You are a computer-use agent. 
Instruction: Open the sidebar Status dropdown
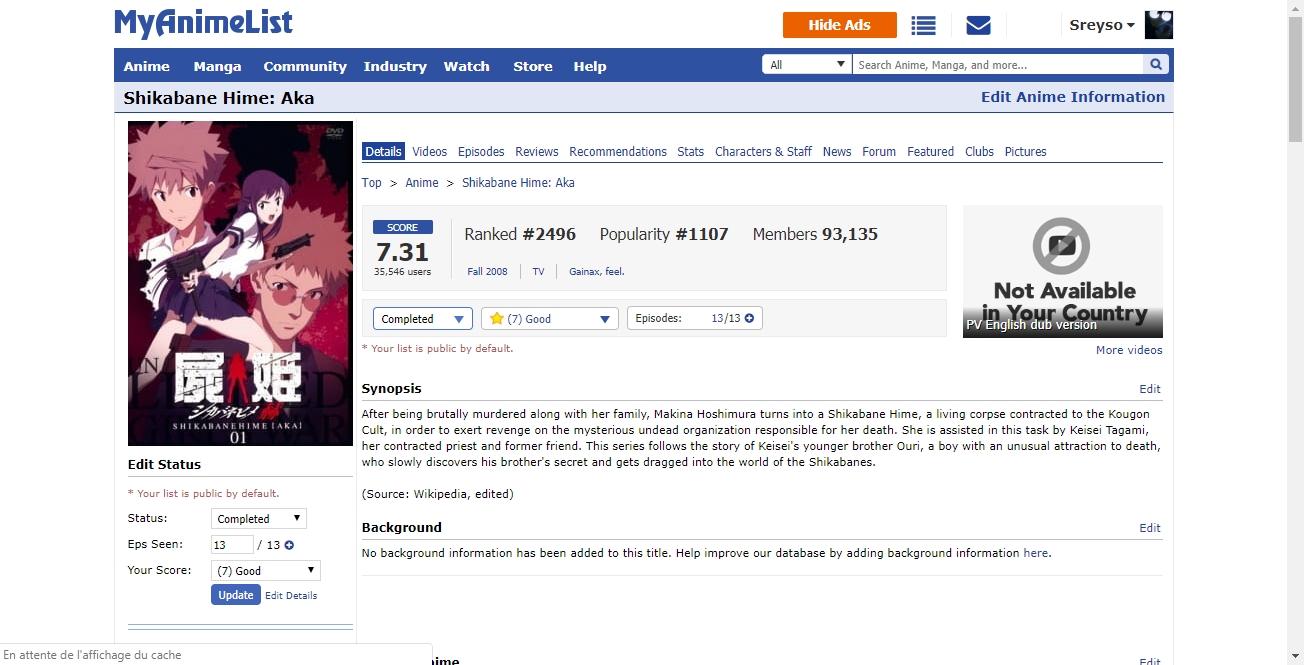coord(259,519)
